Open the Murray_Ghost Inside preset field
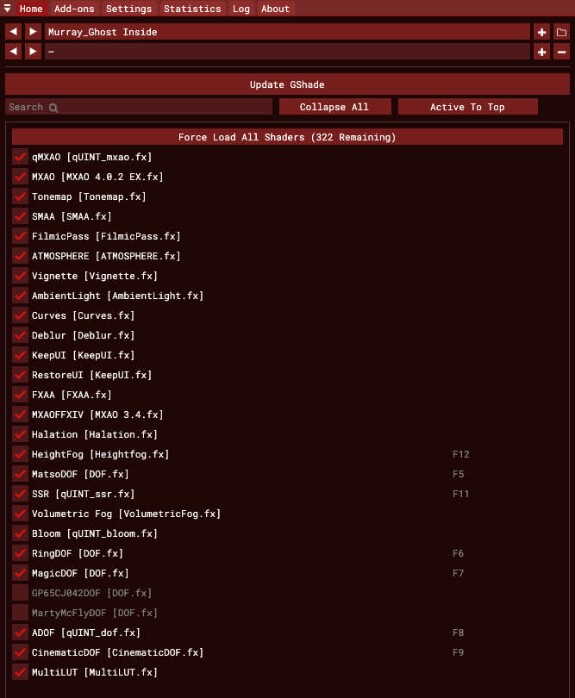 point(287,32)
